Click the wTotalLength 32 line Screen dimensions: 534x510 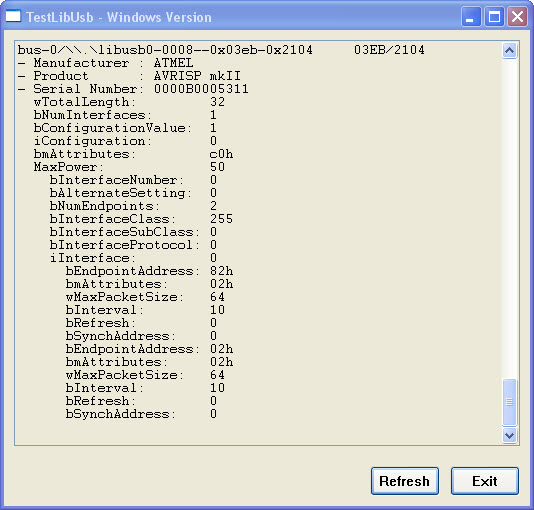129,102
